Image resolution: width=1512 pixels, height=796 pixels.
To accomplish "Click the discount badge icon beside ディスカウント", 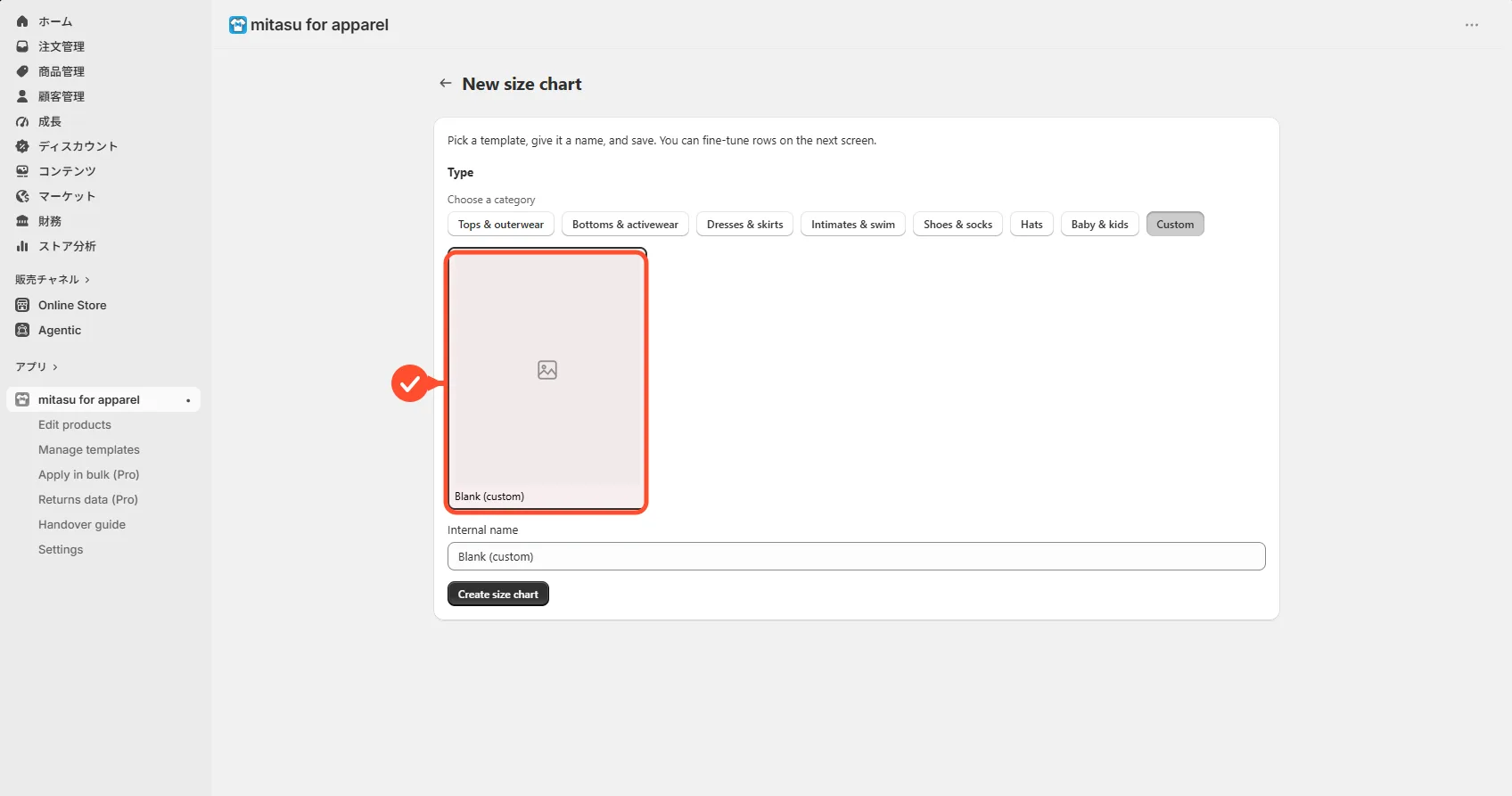I will click(x=22, y=146).
